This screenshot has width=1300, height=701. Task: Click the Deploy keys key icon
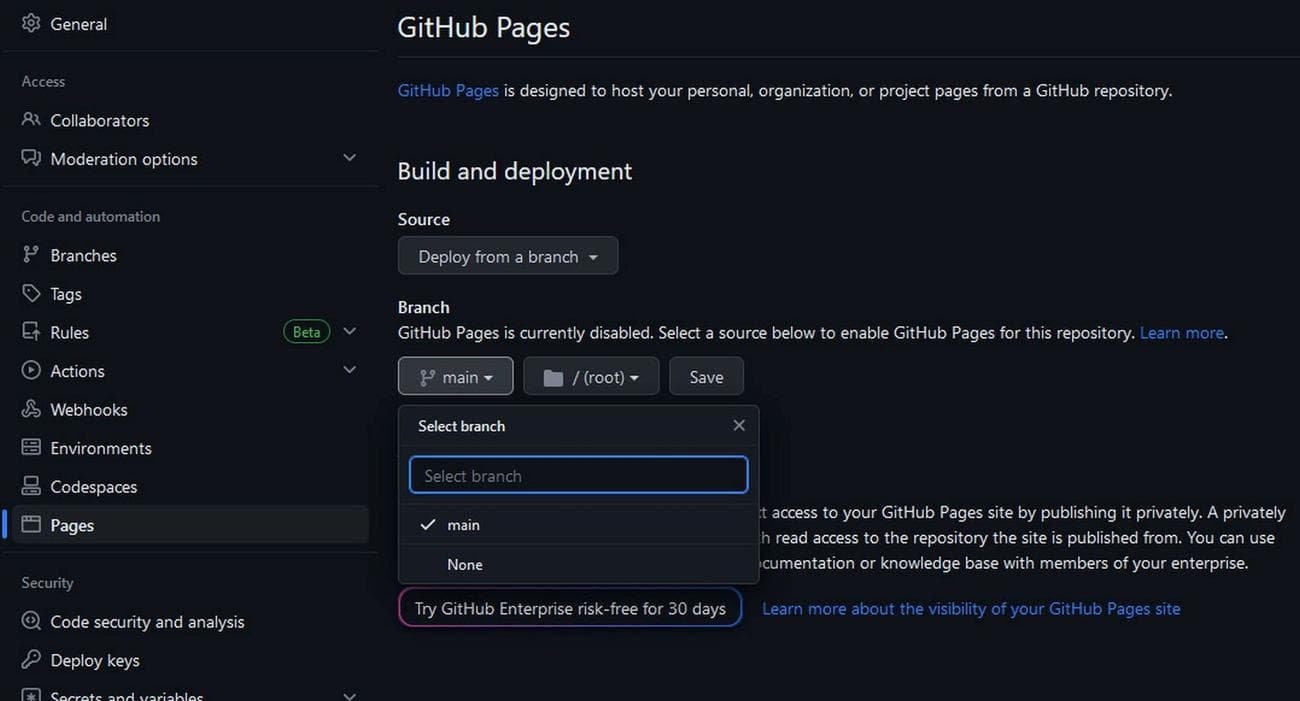[31, 660]
